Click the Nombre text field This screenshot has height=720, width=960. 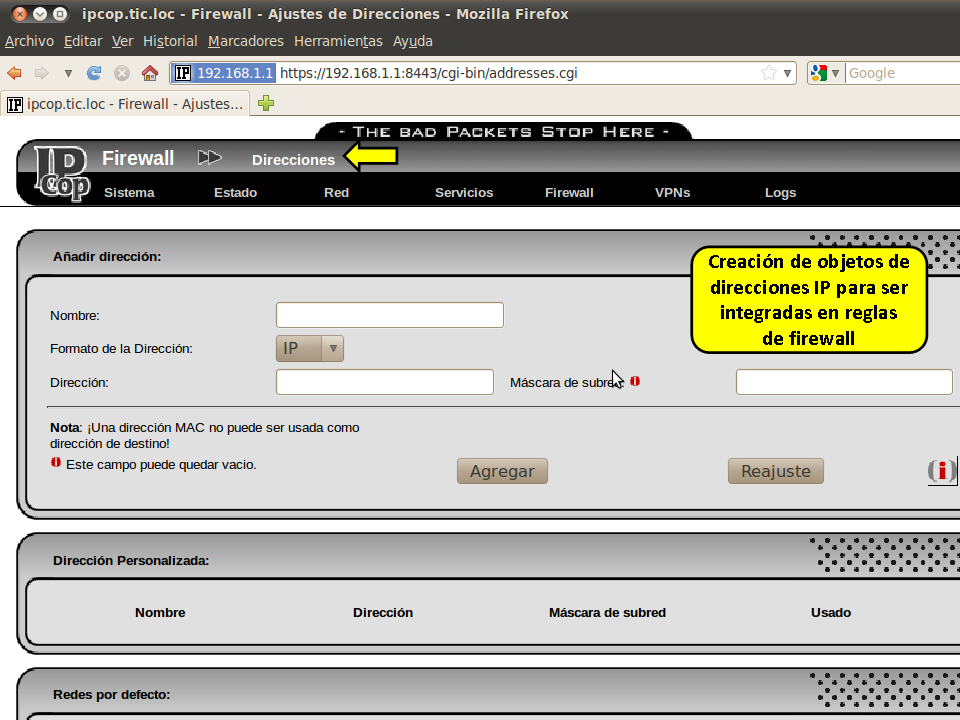pos(389,315)
